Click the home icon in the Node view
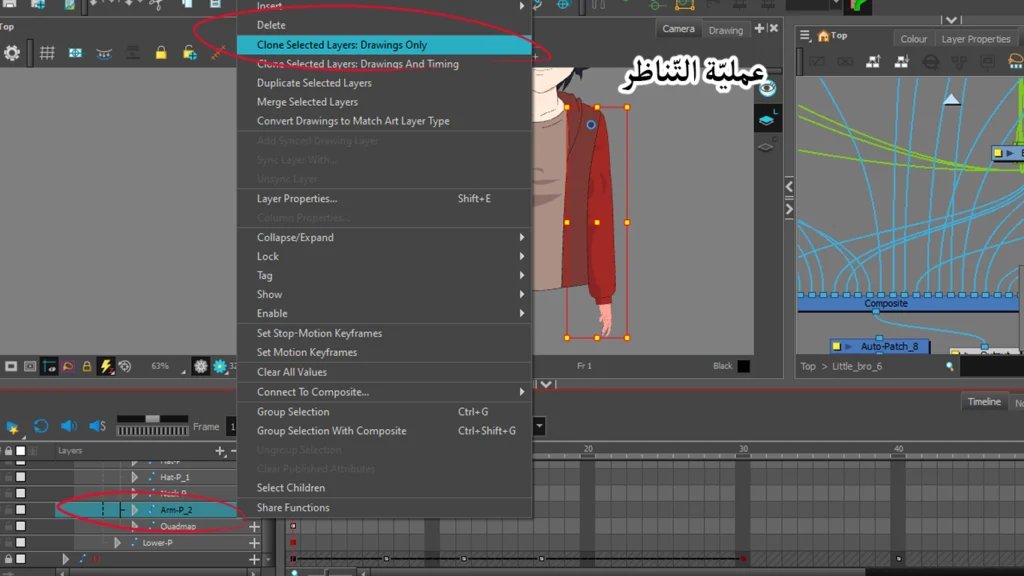 click(823, 37)
